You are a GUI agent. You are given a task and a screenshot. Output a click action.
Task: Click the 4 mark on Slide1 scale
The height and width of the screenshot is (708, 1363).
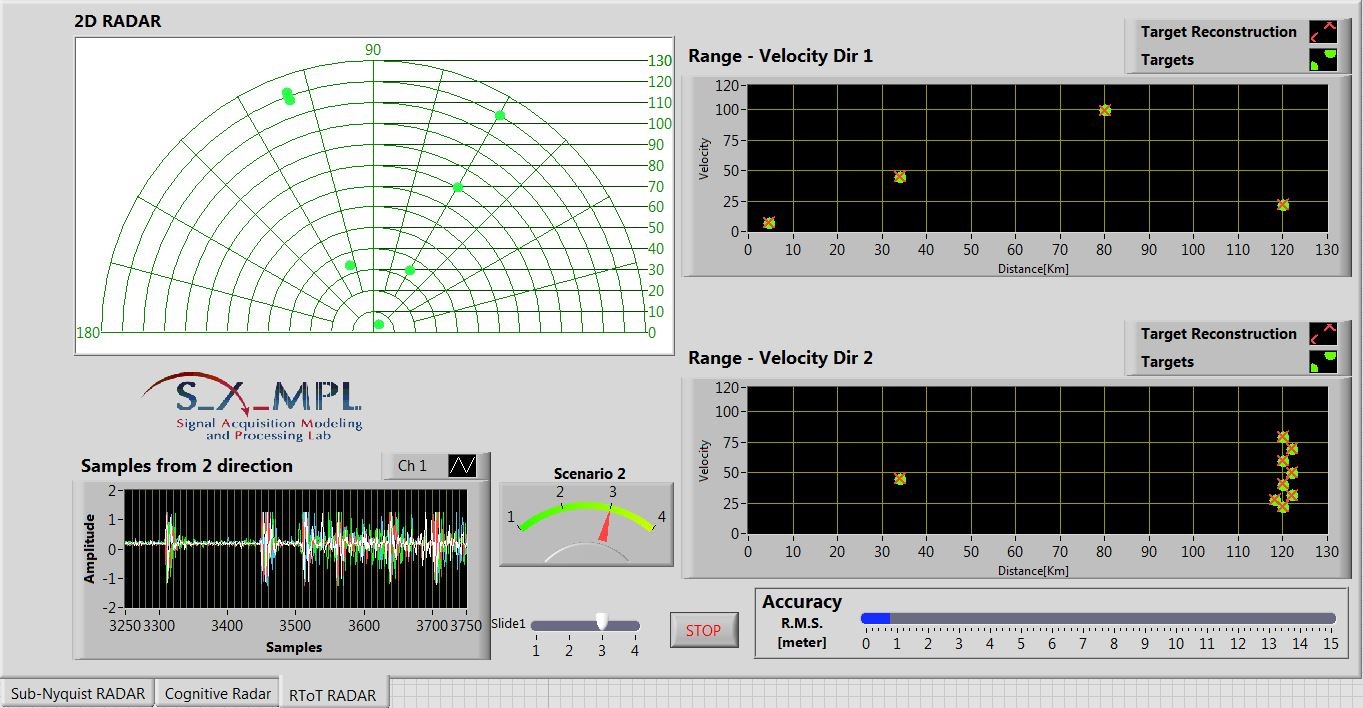coord(634,651)
